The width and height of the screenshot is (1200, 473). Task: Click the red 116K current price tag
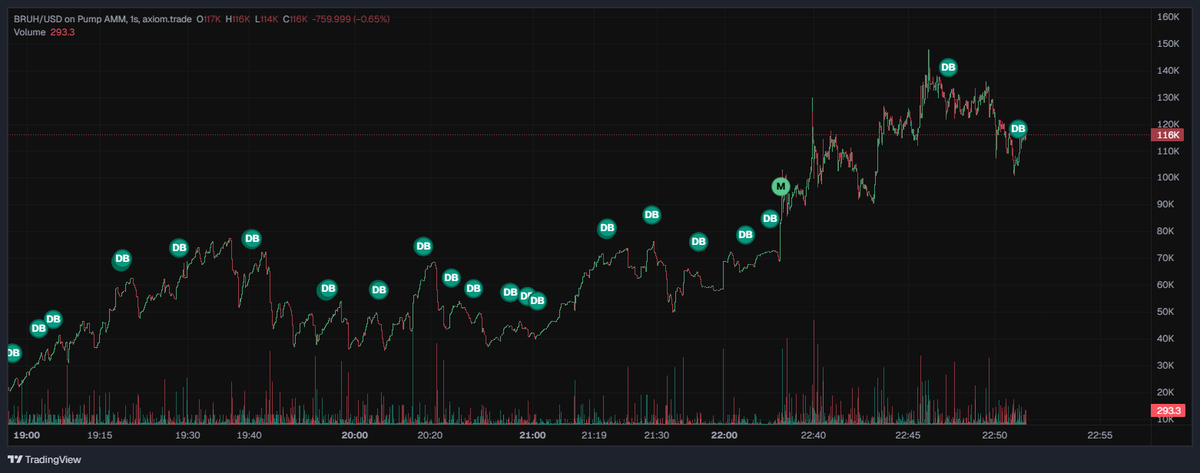click(x=1168, y=135)
